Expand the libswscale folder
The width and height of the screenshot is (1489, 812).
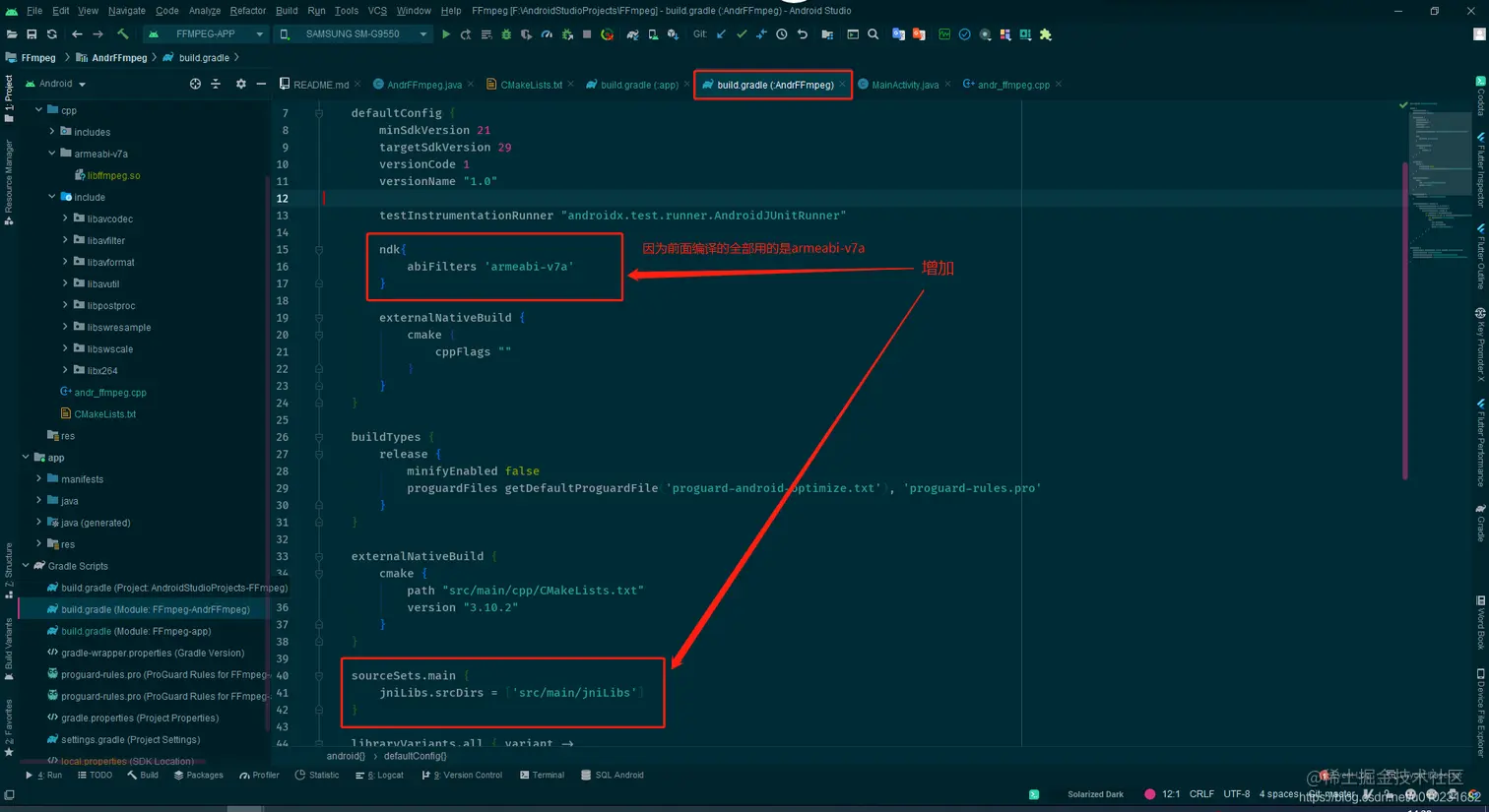click(65, 348)
